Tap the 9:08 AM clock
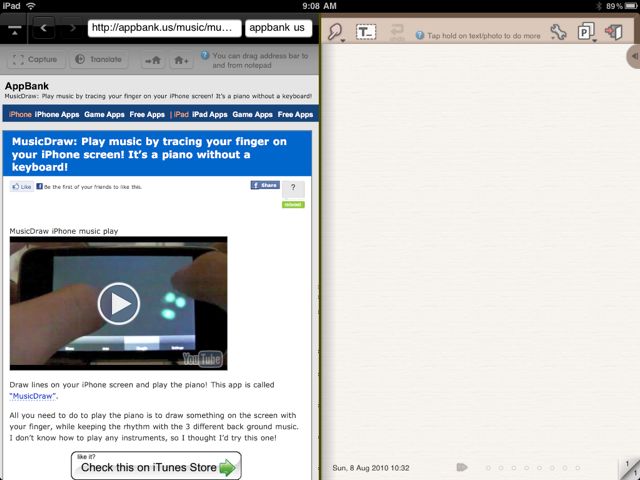 pyautogui.click(x=320, y=6)
